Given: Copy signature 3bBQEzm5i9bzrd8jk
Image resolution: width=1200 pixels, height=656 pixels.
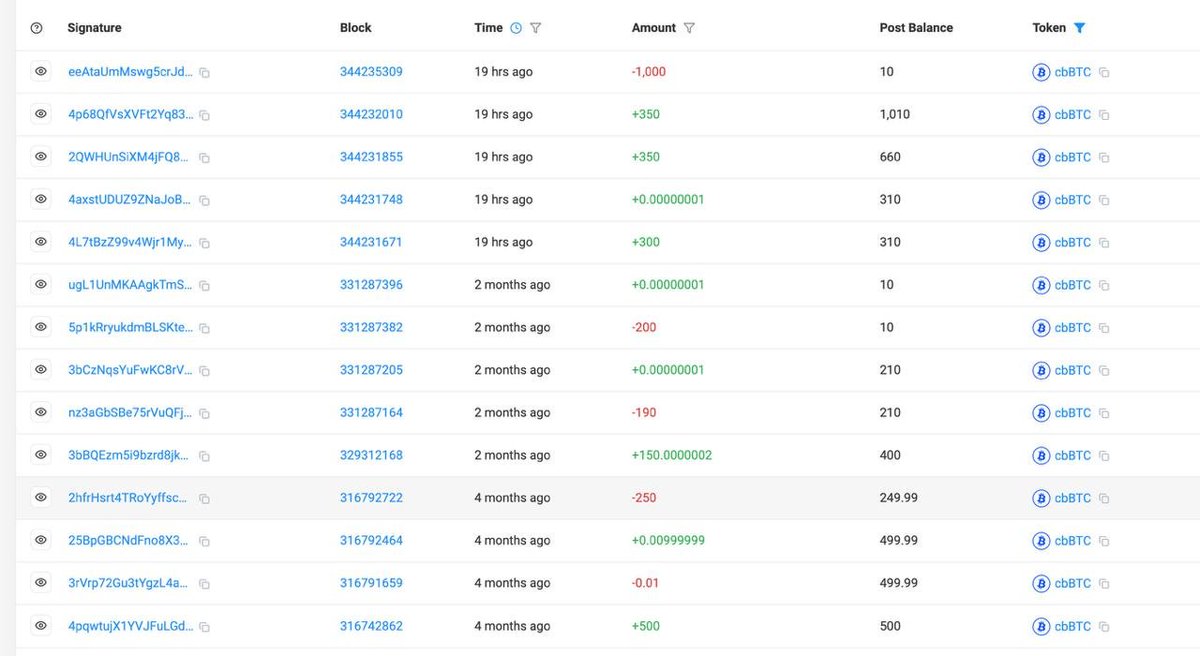Looking at the screenshot, I should click(x=204, y=456).
